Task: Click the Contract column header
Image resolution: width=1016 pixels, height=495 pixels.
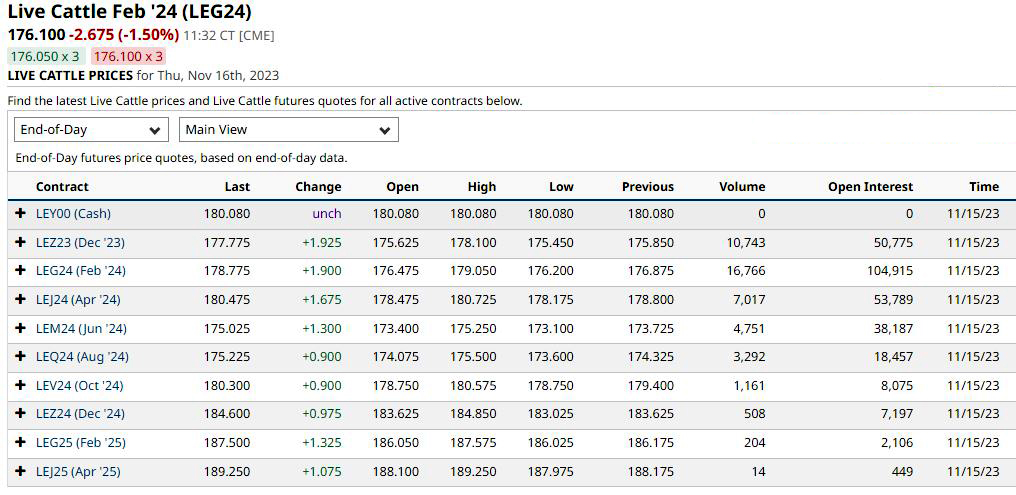Action: pos(62,187)
